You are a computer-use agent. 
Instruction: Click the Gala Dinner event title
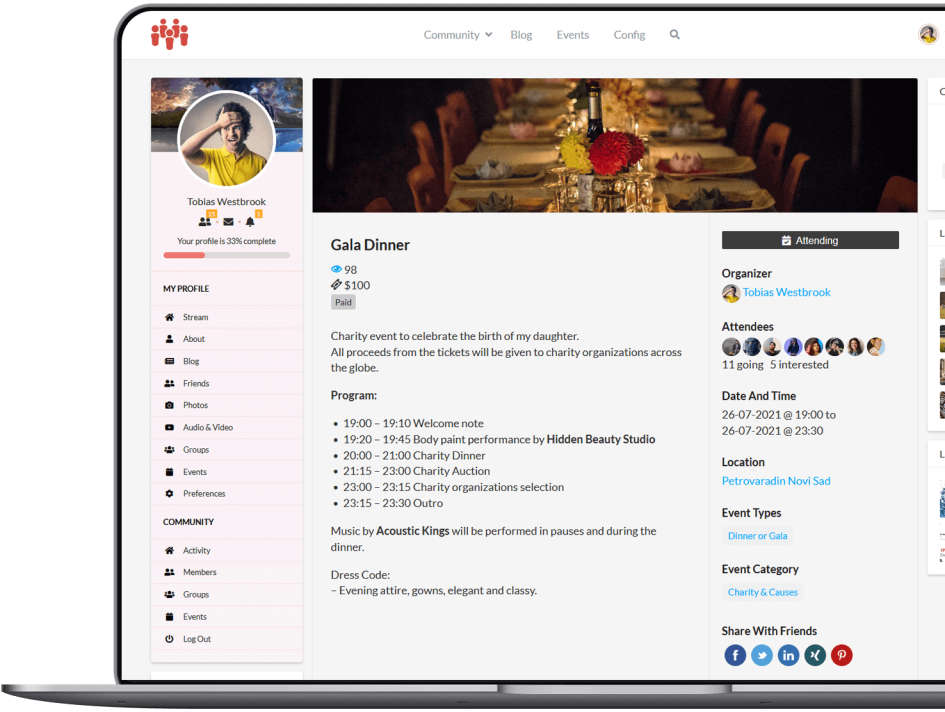point(370,245)
